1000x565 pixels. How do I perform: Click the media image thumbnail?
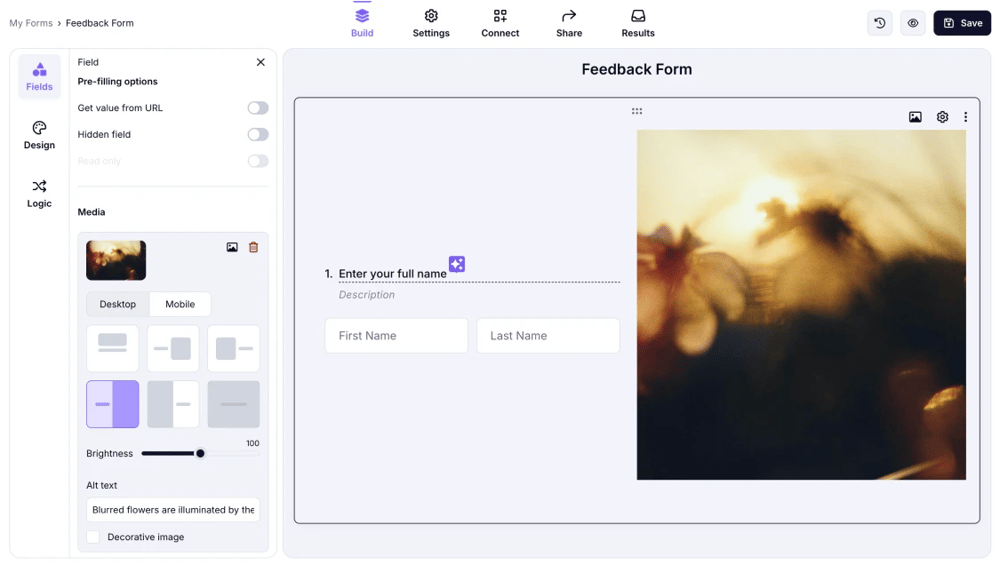tap(116, 260)
